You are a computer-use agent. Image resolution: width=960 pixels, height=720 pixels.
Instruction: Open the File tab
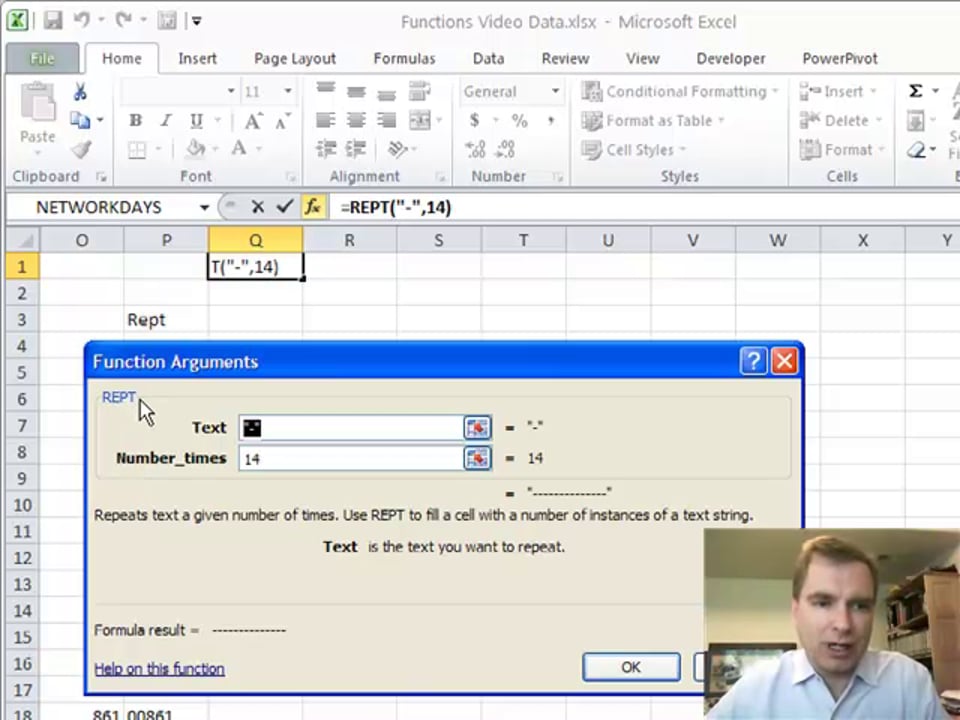pos(42,59)
